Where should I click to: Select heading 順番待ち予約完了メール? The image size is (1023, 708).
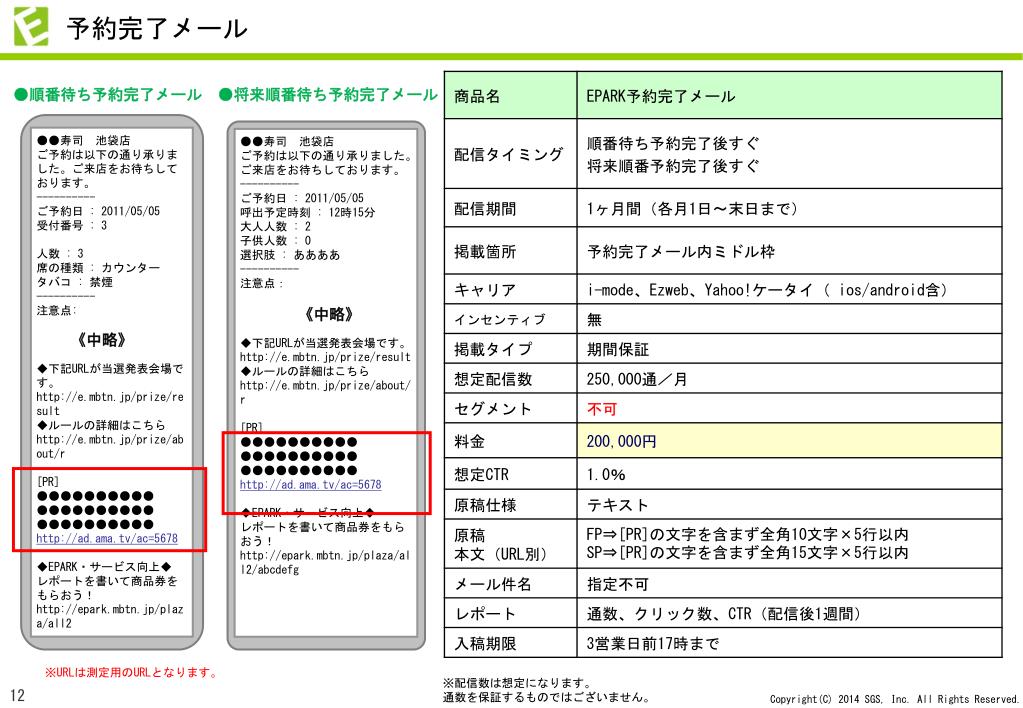click(x=108, y=95)
